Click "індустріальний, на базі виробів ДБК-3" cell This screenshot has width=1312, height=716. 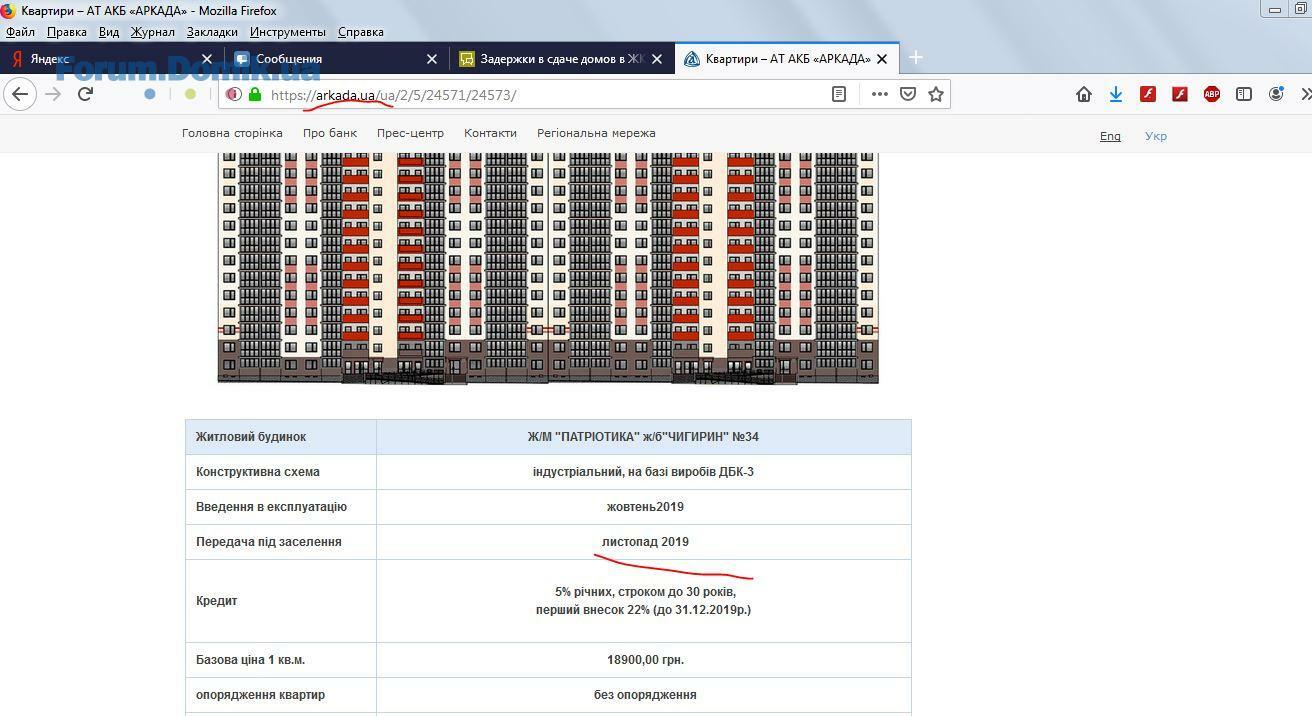[643, 472]
